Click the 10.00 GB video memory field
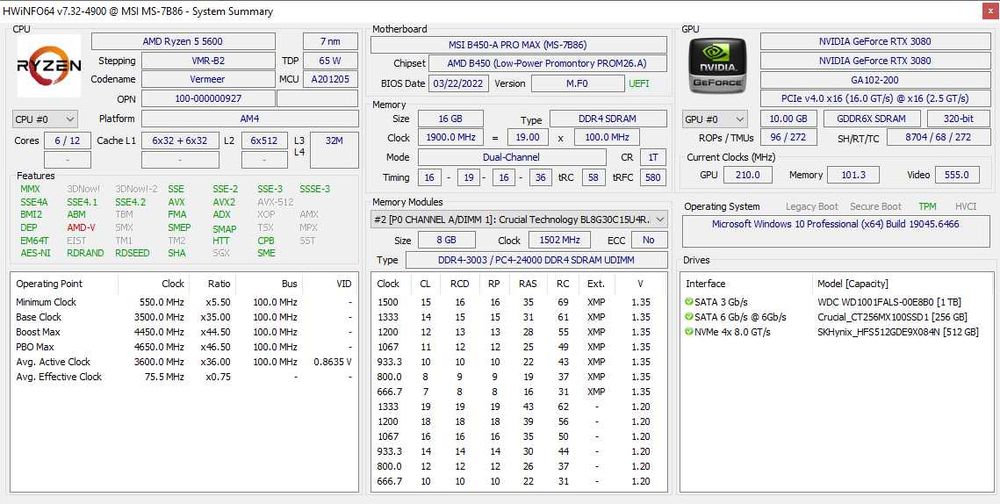Viewport: 1000px width, 504px height. 788,119
